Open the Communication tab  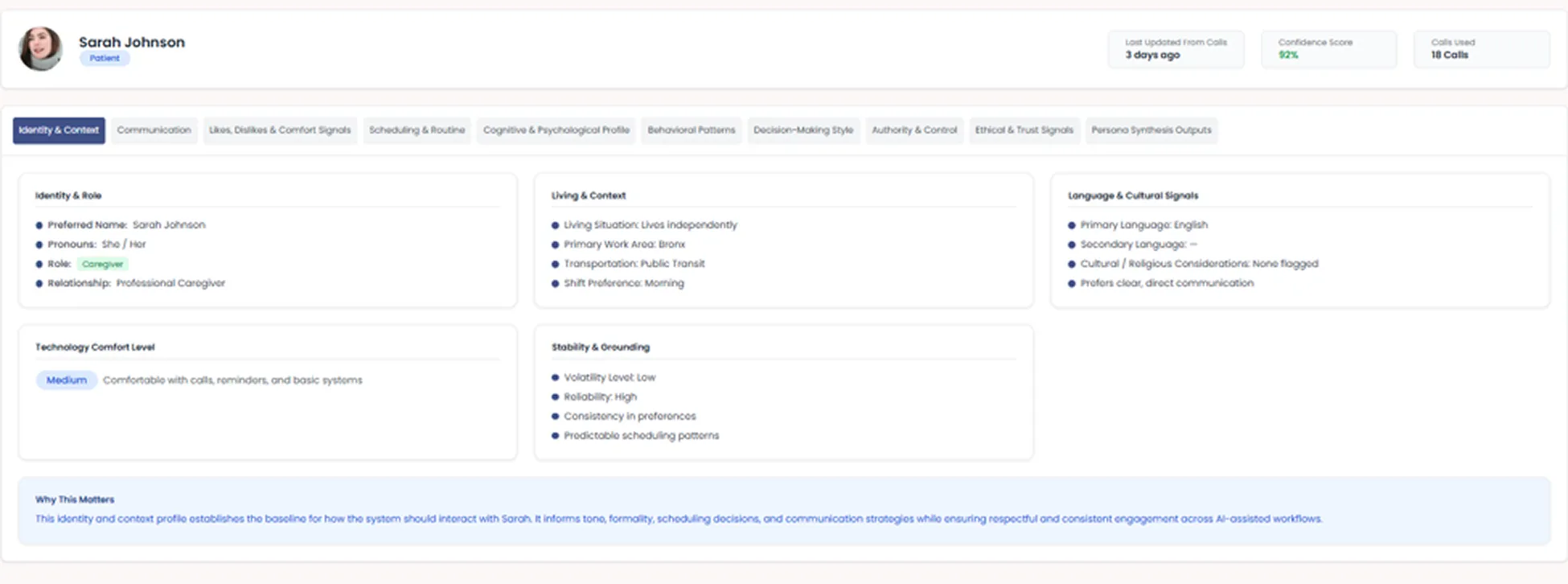click(x=154, y=130)
